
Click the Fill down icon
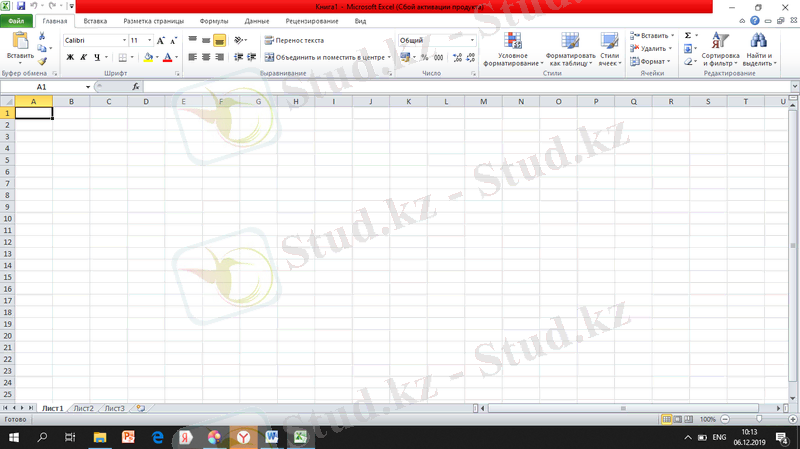(688, 48)
